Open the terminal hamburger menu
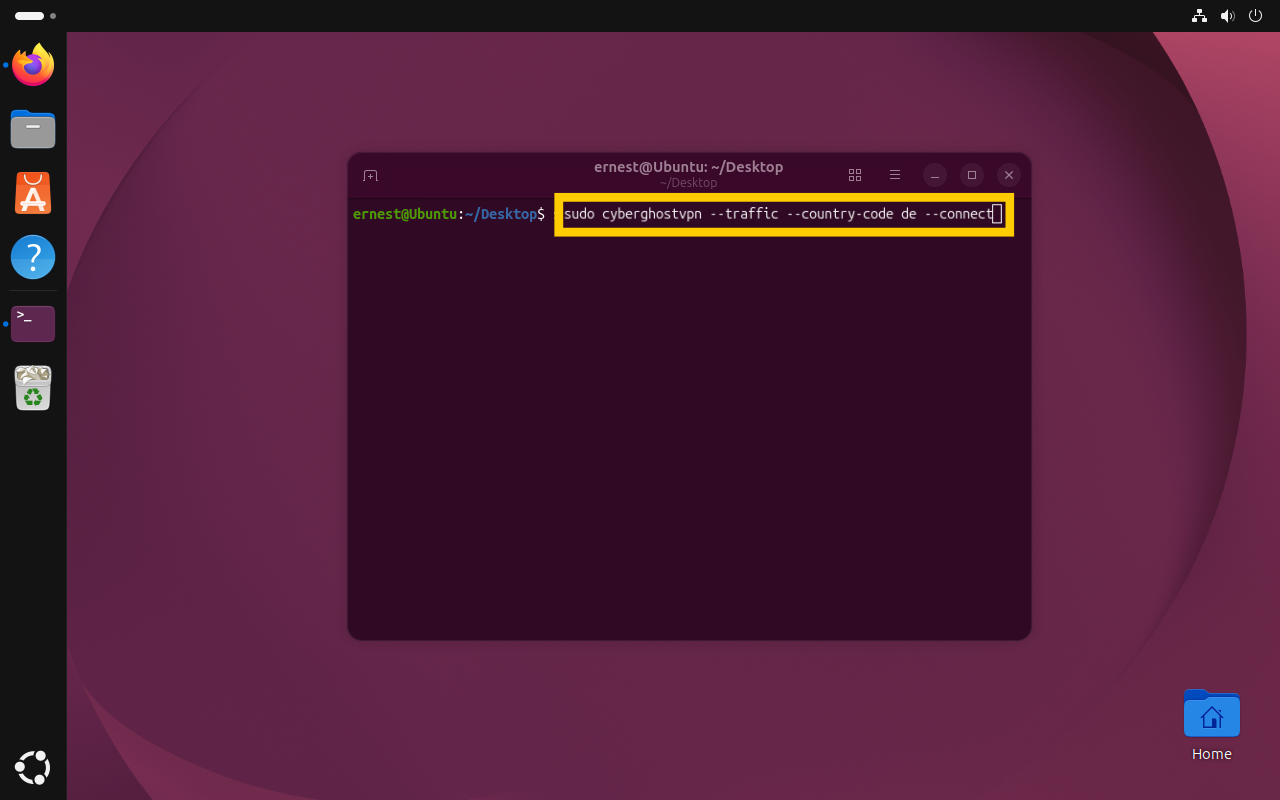 tap(895, 175)
